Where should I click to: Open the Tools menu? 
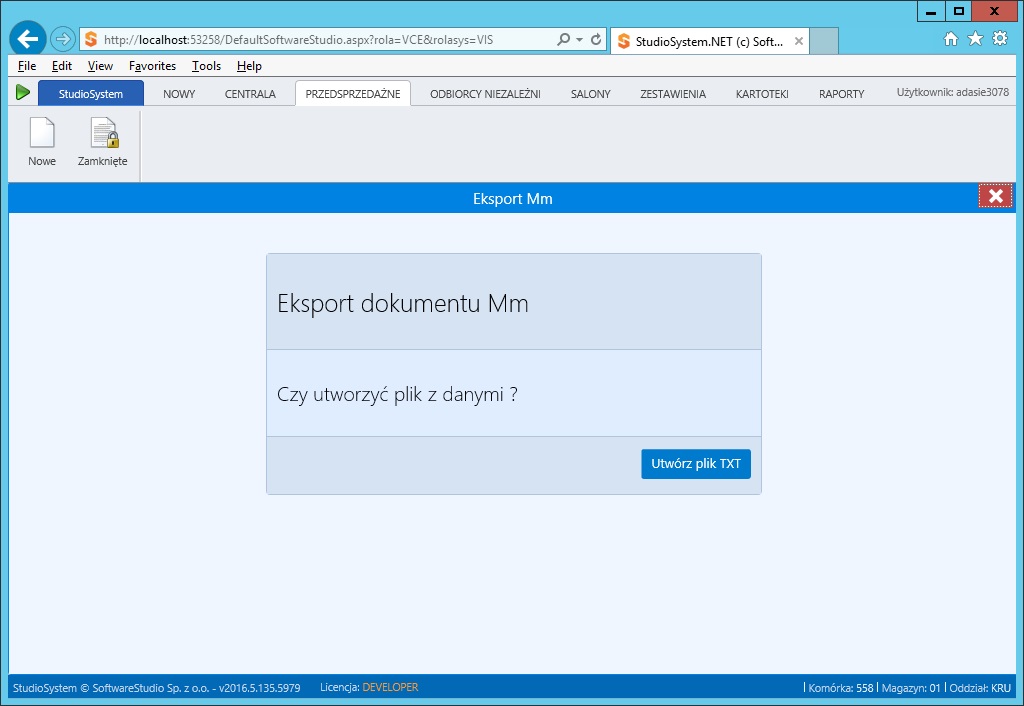206,66
